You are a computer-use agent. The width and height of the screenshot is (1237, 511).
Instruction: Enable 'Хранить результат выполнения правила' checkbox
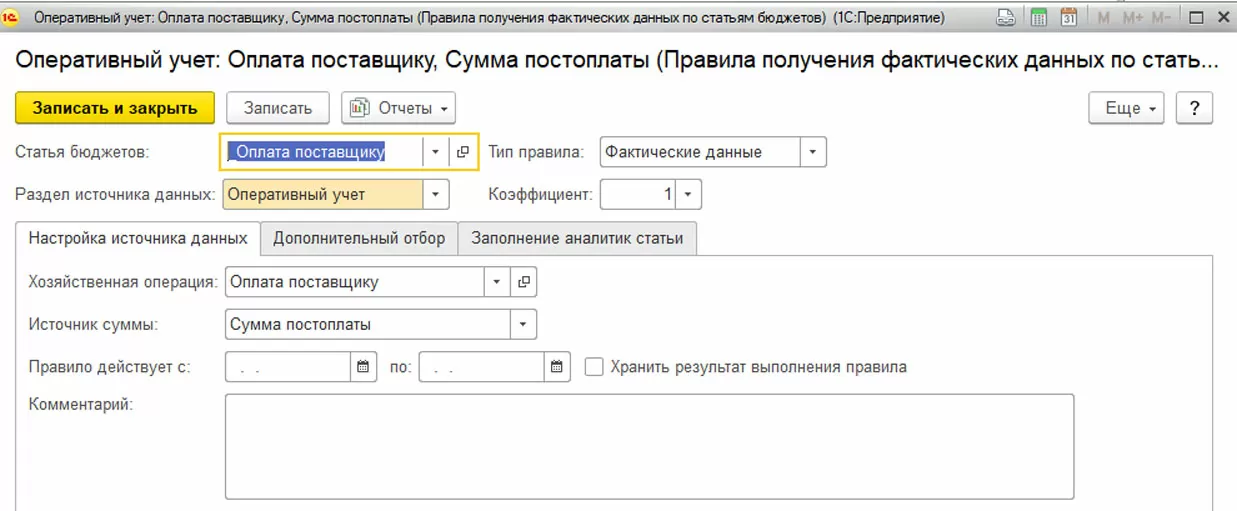coord(594,367)
